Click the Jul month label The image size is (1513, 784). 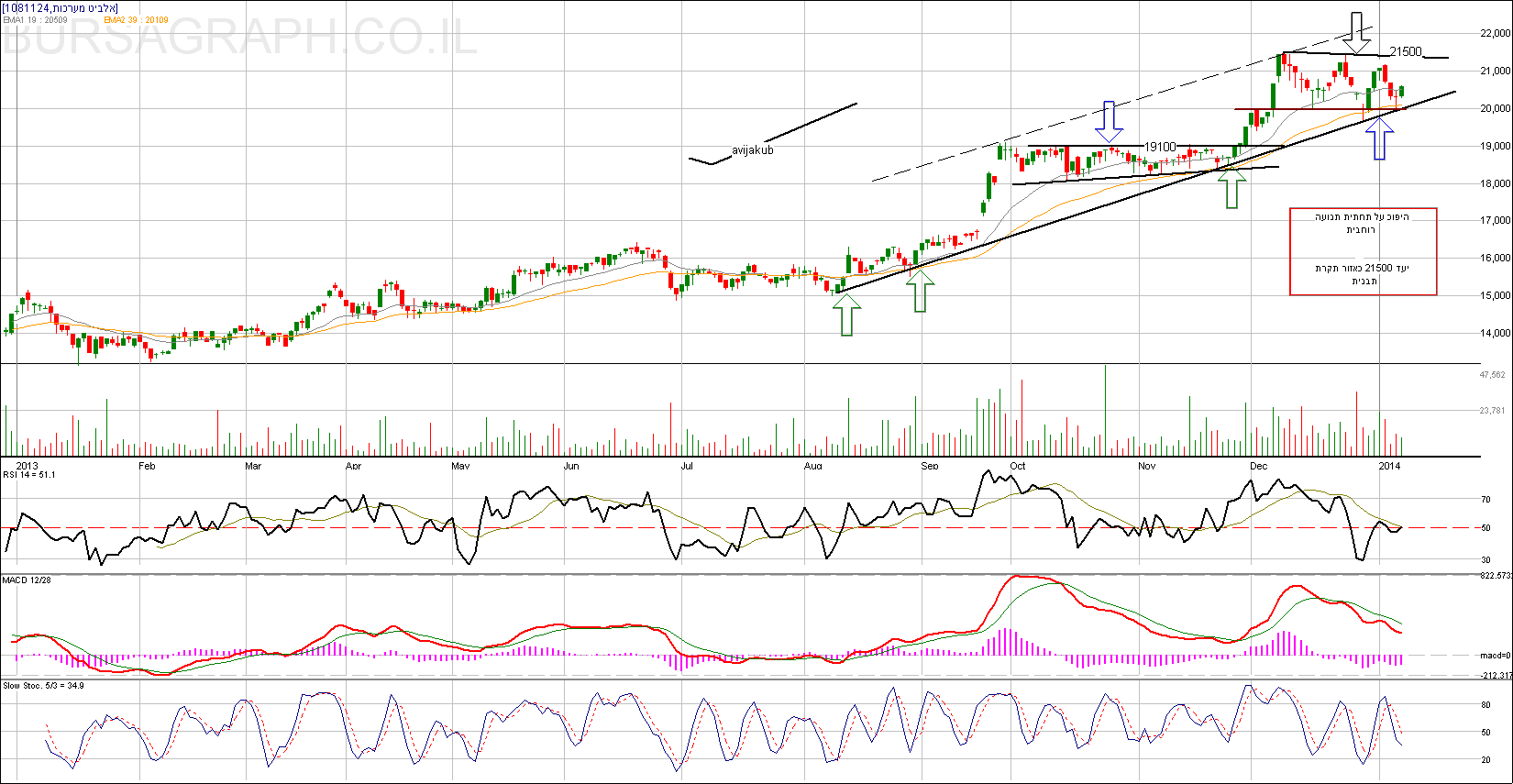tap(686, 466)
